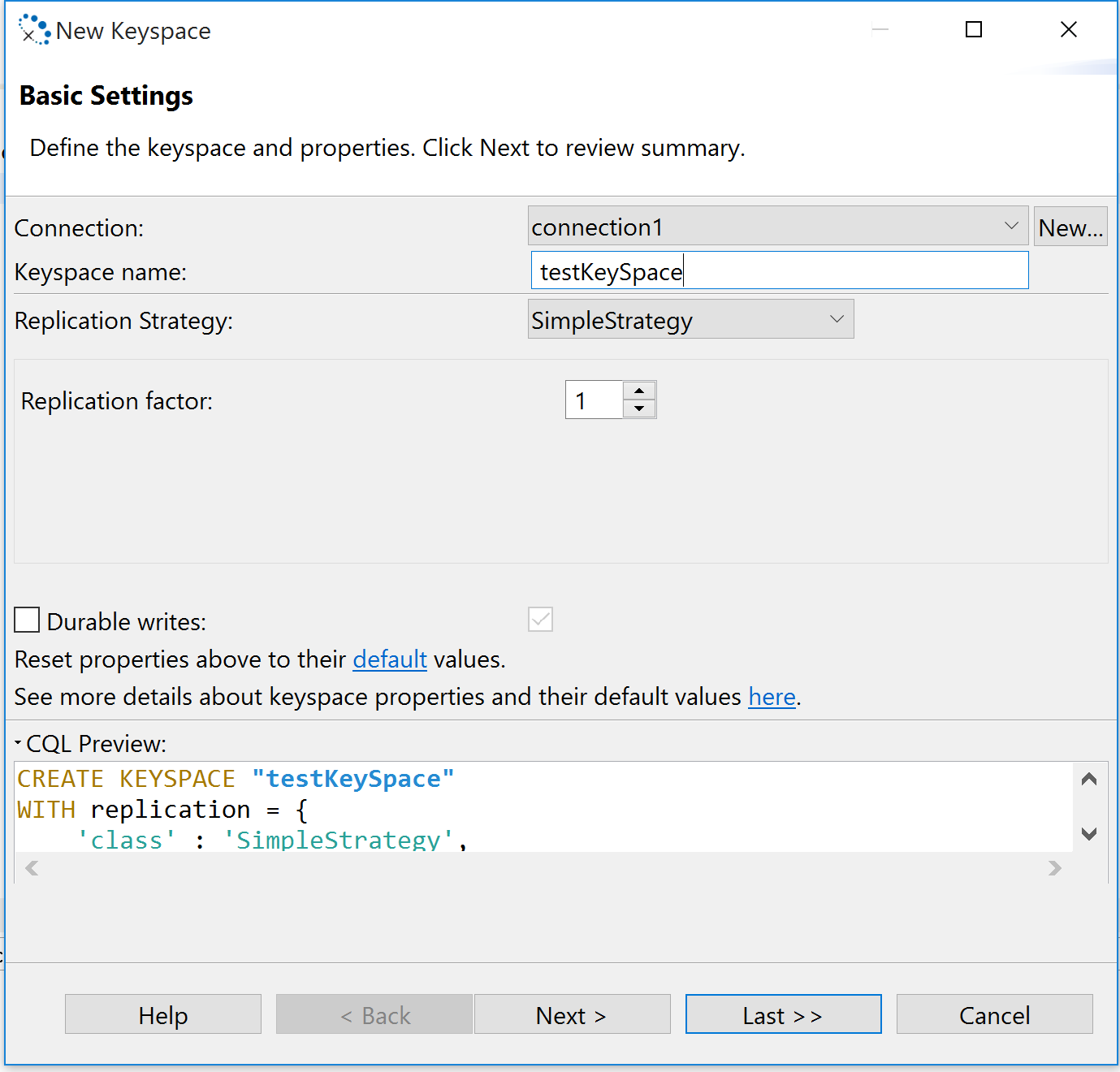Click the 'CREATE KEYSPACE' keywords in the preview

coord(126,779)
